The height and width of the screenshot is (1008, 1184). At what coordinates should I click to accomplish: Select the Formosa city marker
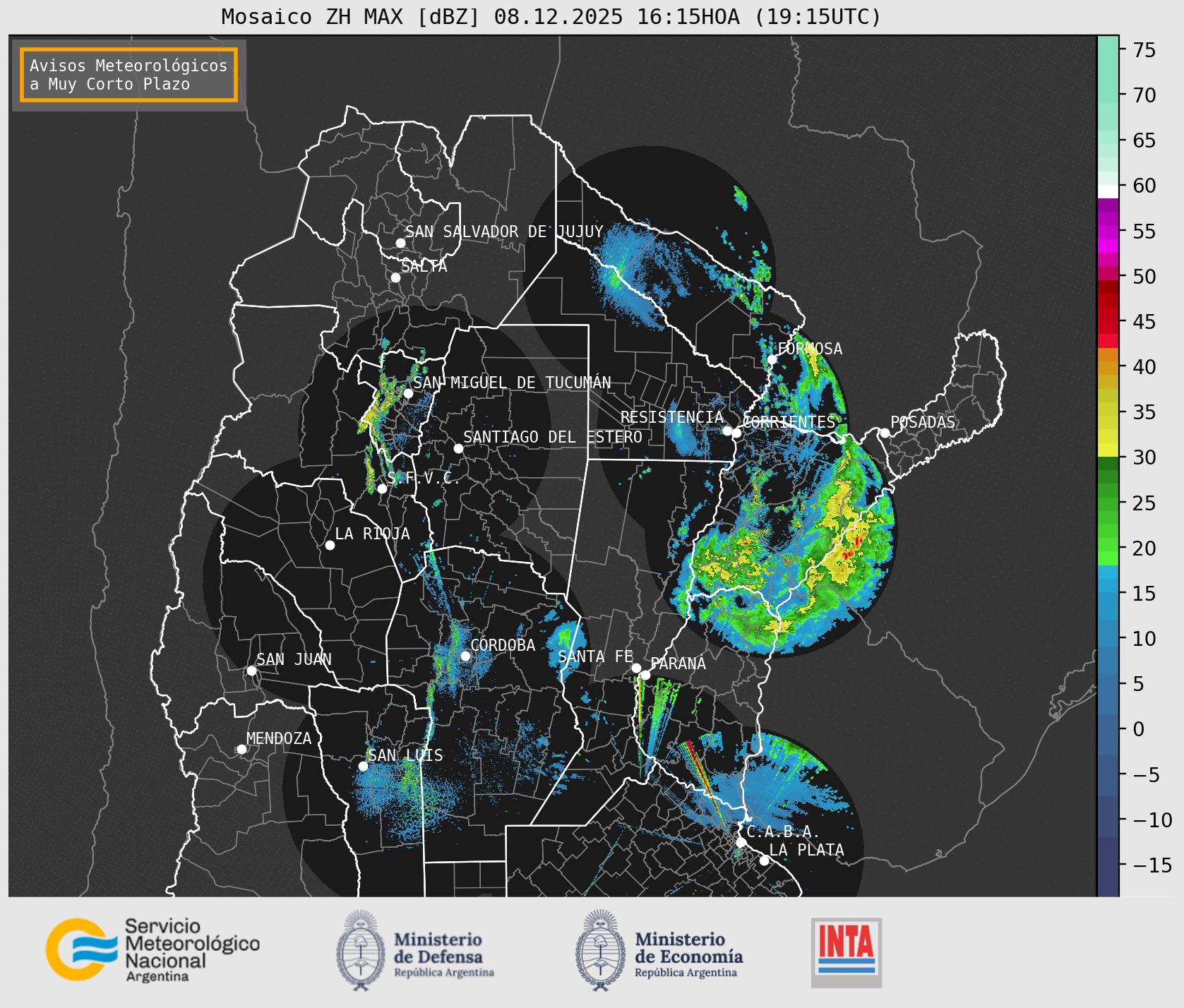pyautogui.click(x=772, y=359)
